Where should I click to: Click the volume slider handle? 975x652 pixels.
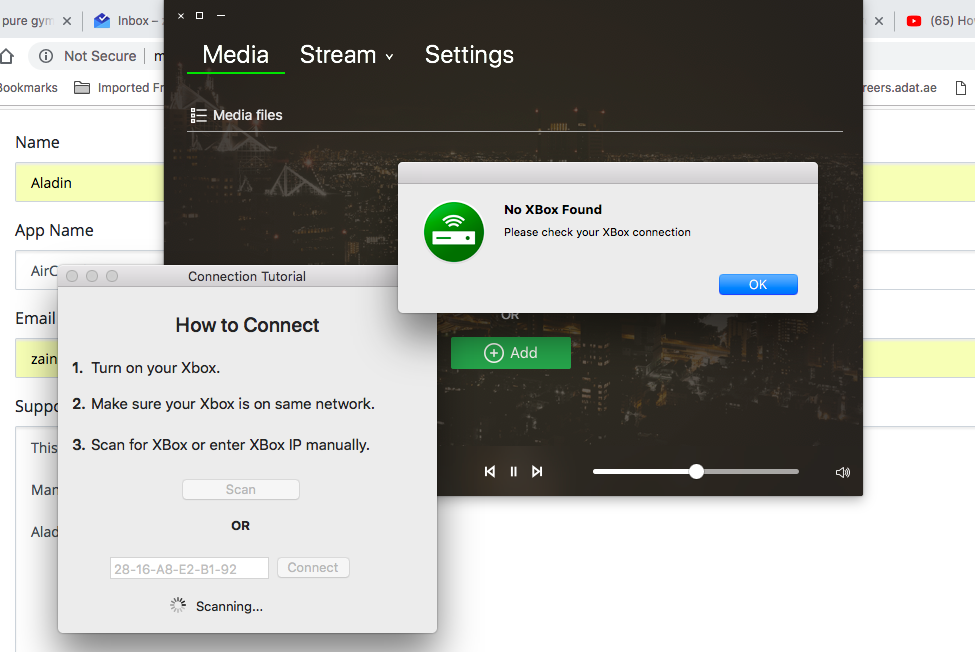[696, 472]
